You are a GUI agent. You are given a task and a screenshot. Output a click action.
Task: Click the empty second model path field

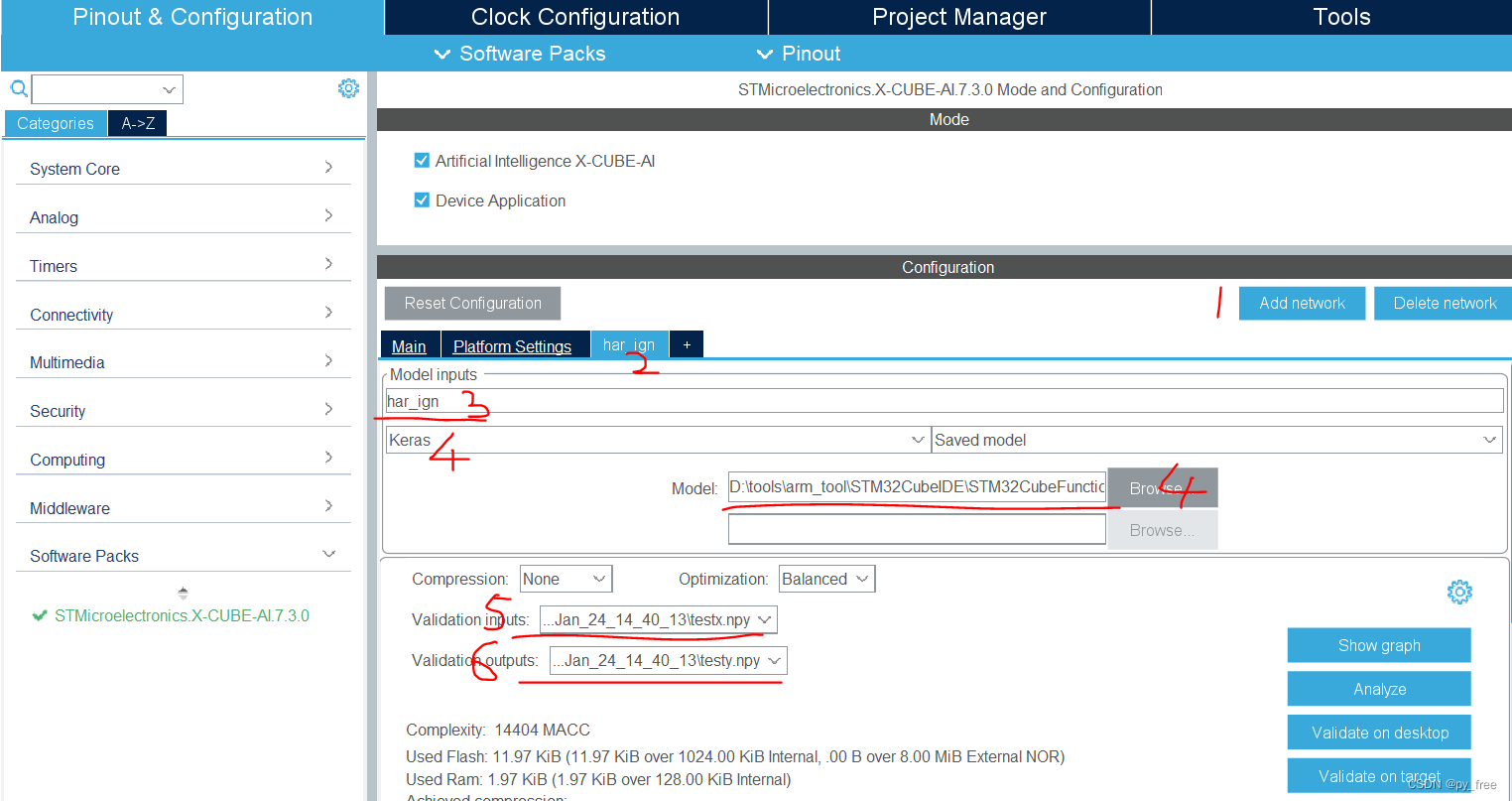point(917,529)
